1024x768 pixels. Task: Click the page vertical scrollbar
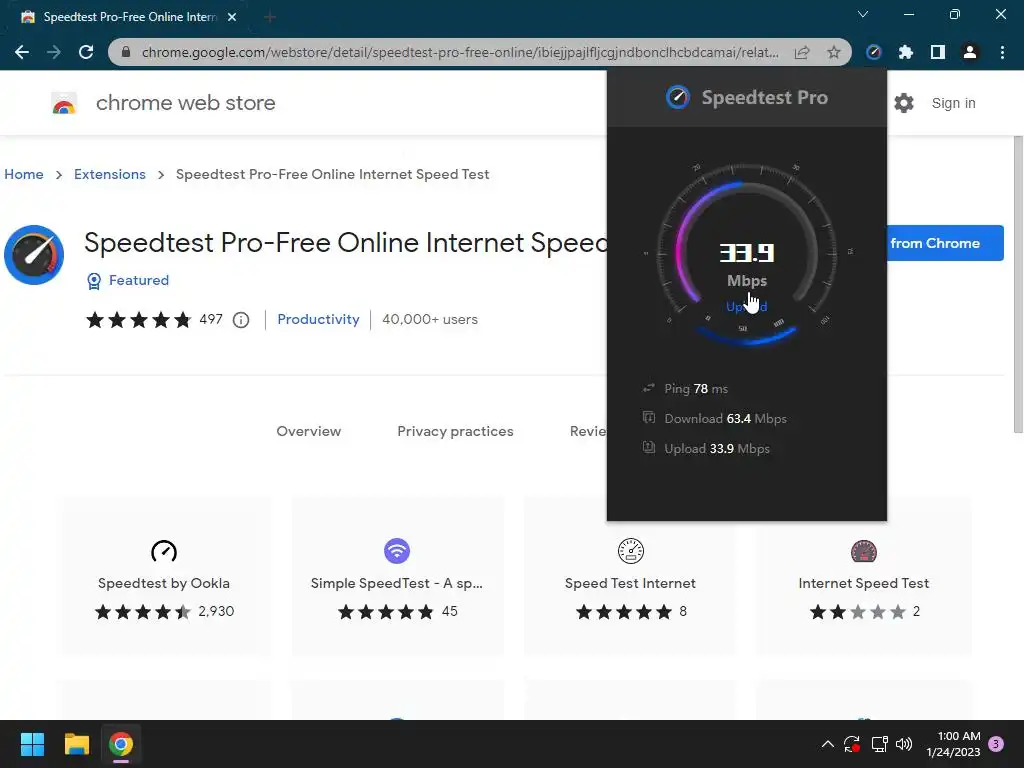click(x=1017, y=284)
